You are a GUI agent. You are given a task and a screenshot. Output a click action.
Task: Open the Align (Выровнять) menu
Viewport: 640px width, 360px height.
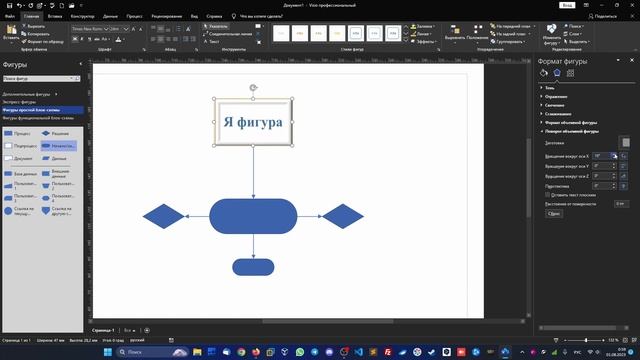click(x=455, y=33)
